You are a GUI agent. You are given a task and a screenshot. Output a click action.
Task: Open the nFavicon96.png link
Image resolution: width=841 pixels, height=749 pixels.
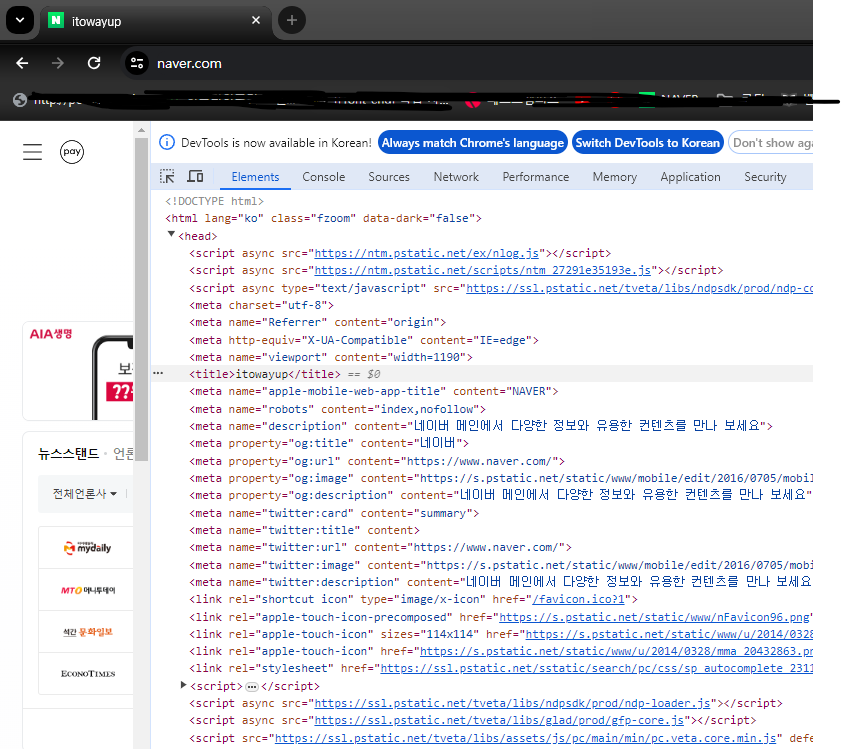point(654,617)
